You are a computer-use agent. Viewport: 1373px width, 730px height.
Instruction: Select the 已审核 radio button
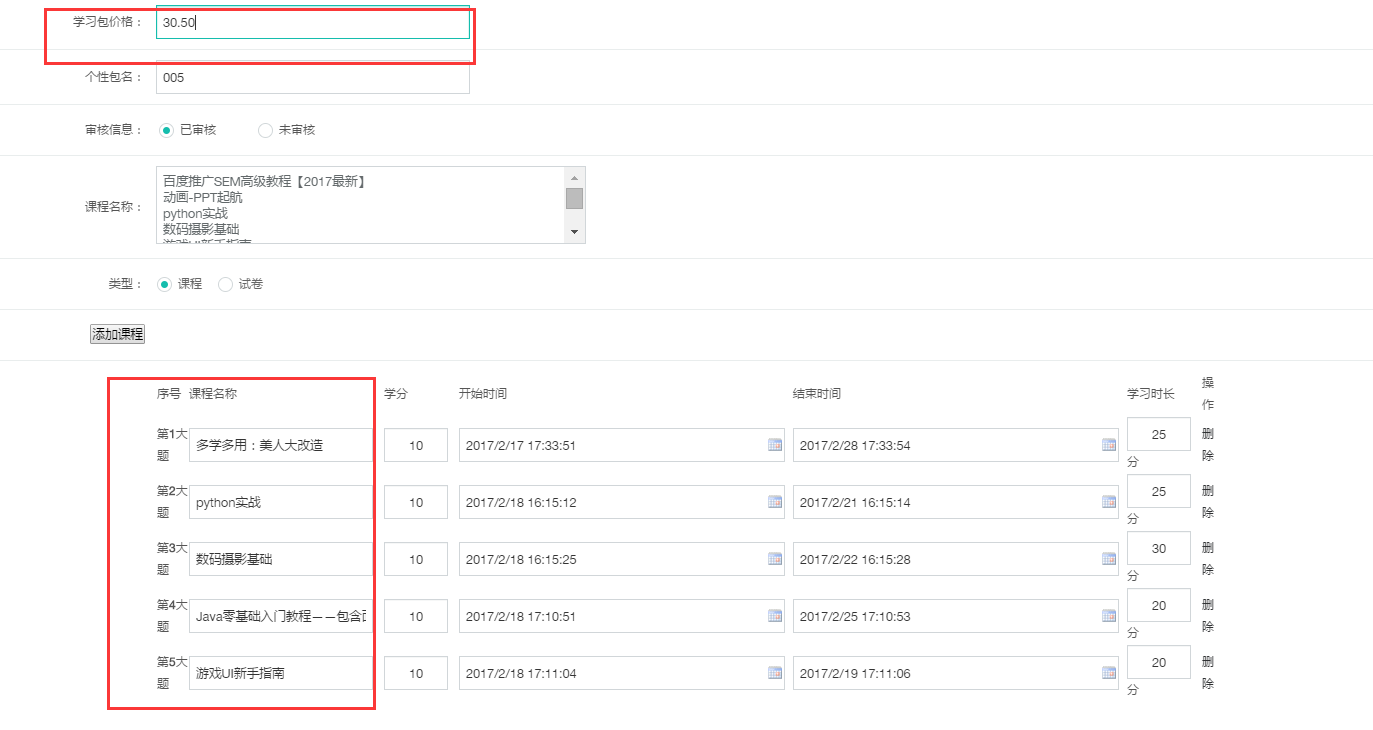point(167,130)
